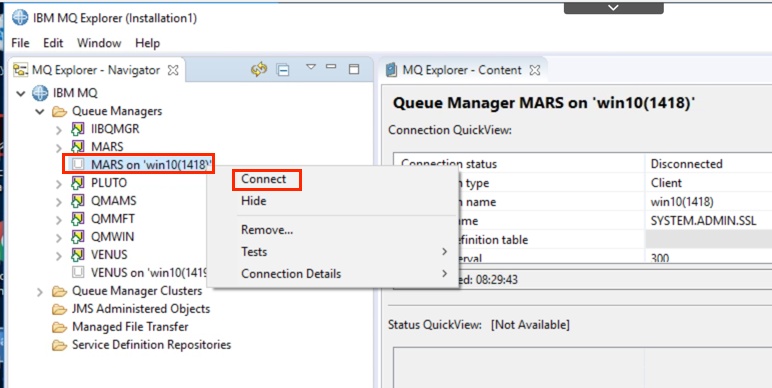Open the Edit menu
The image size is (772, 388).
pyautogui.click(x=53, y=43)
